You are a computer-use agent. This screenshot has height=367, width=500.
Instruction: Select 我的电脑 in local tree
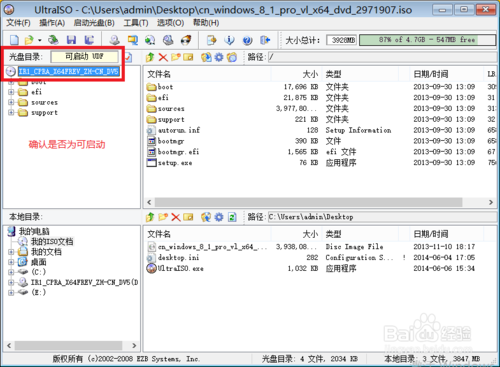click(34, 231)
